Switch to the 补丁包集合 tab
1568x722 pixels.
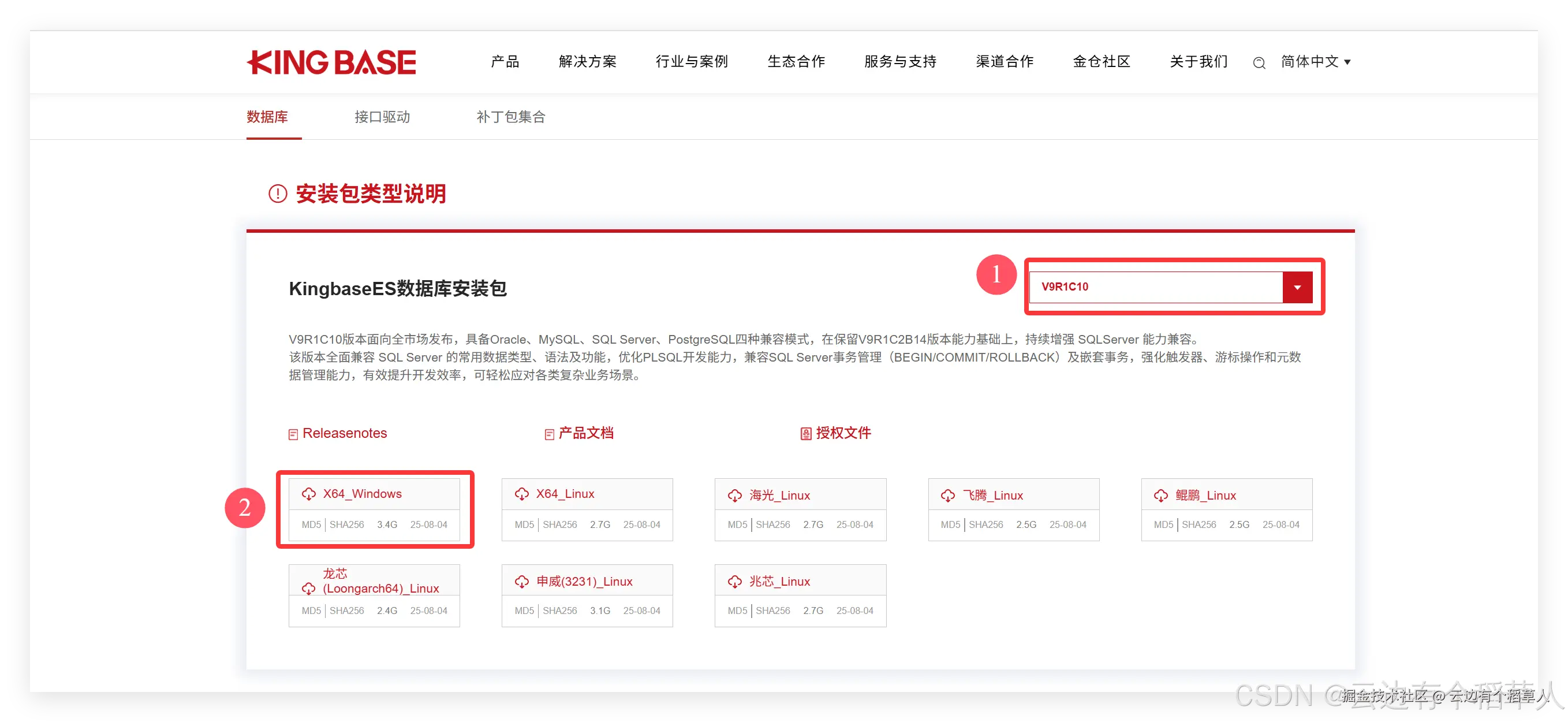point(510,117)
